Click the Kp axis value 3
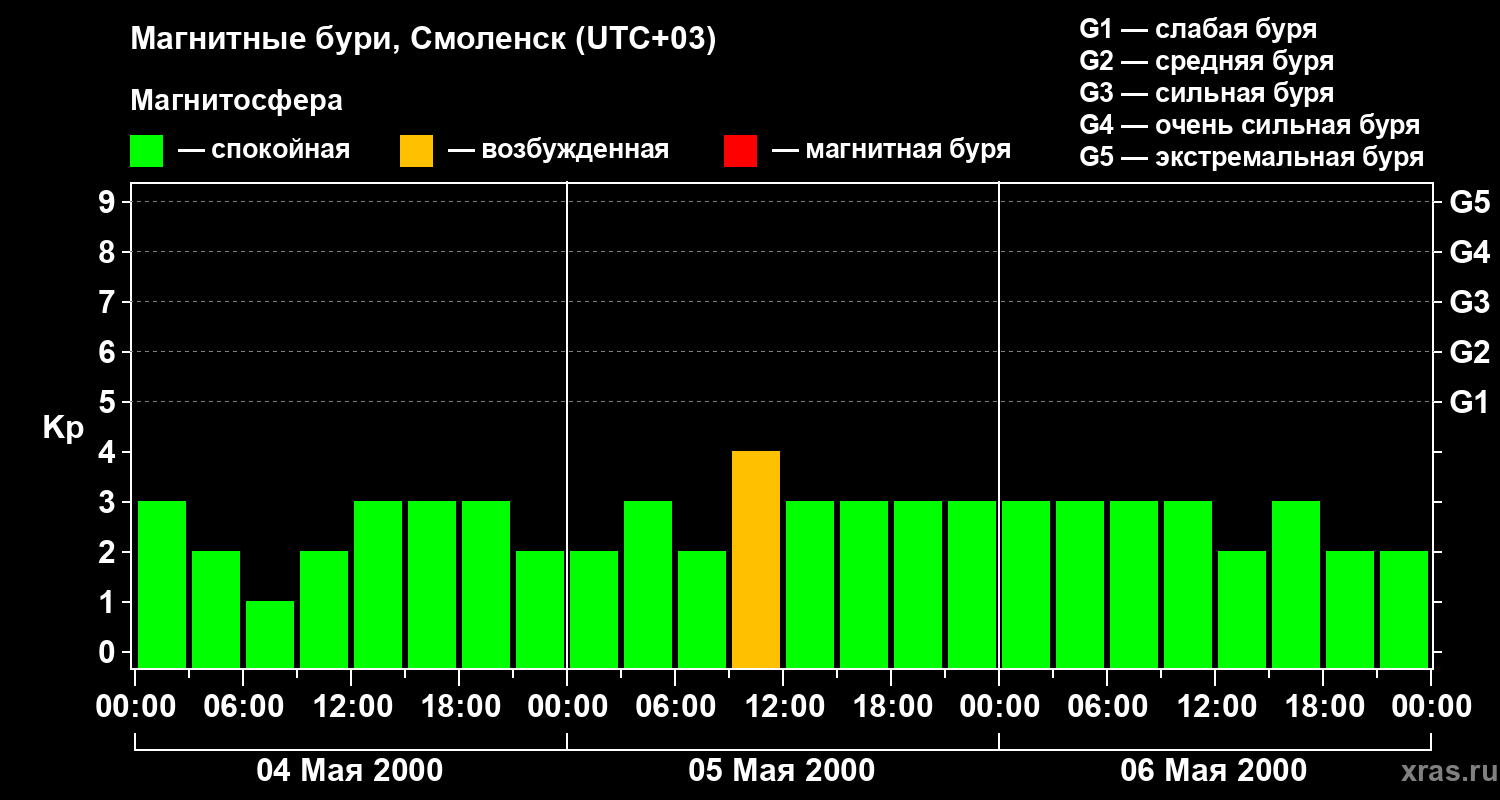The width and height of the screenshot is (1500, 800). coord(109,502)
